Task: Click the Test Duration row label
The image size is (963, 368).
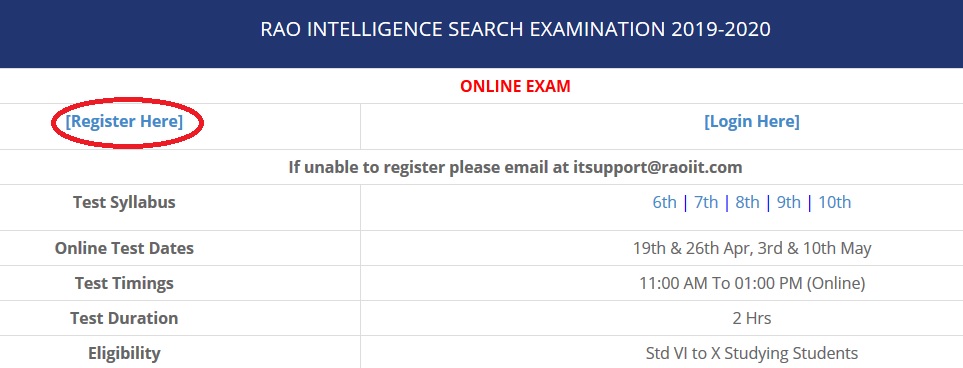Action: click(x=124, y=318)
